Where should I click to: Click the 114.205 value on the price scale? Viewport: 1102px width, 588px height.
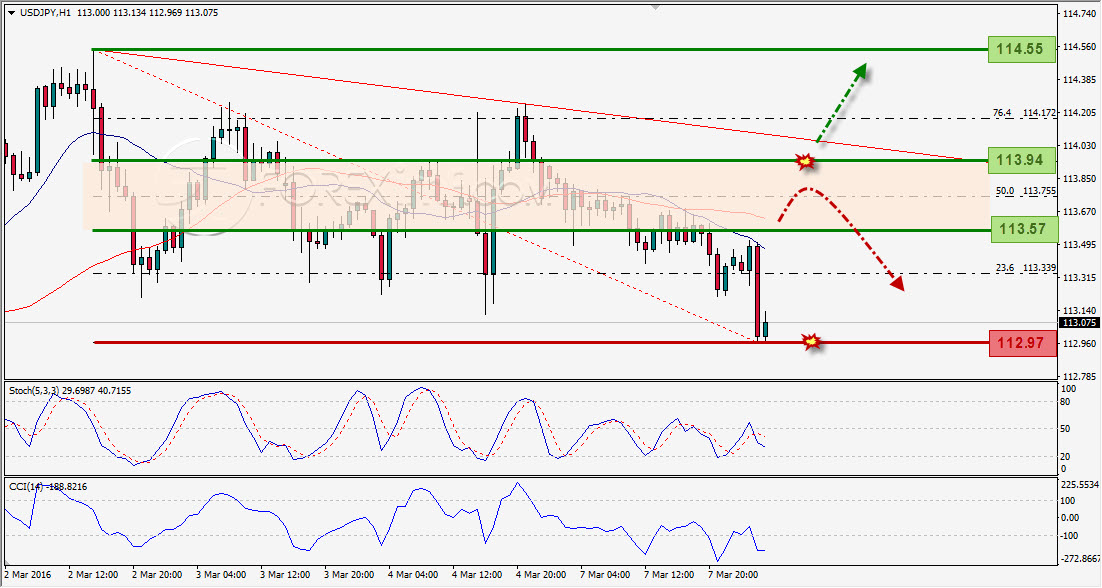tap(1080, 112)
